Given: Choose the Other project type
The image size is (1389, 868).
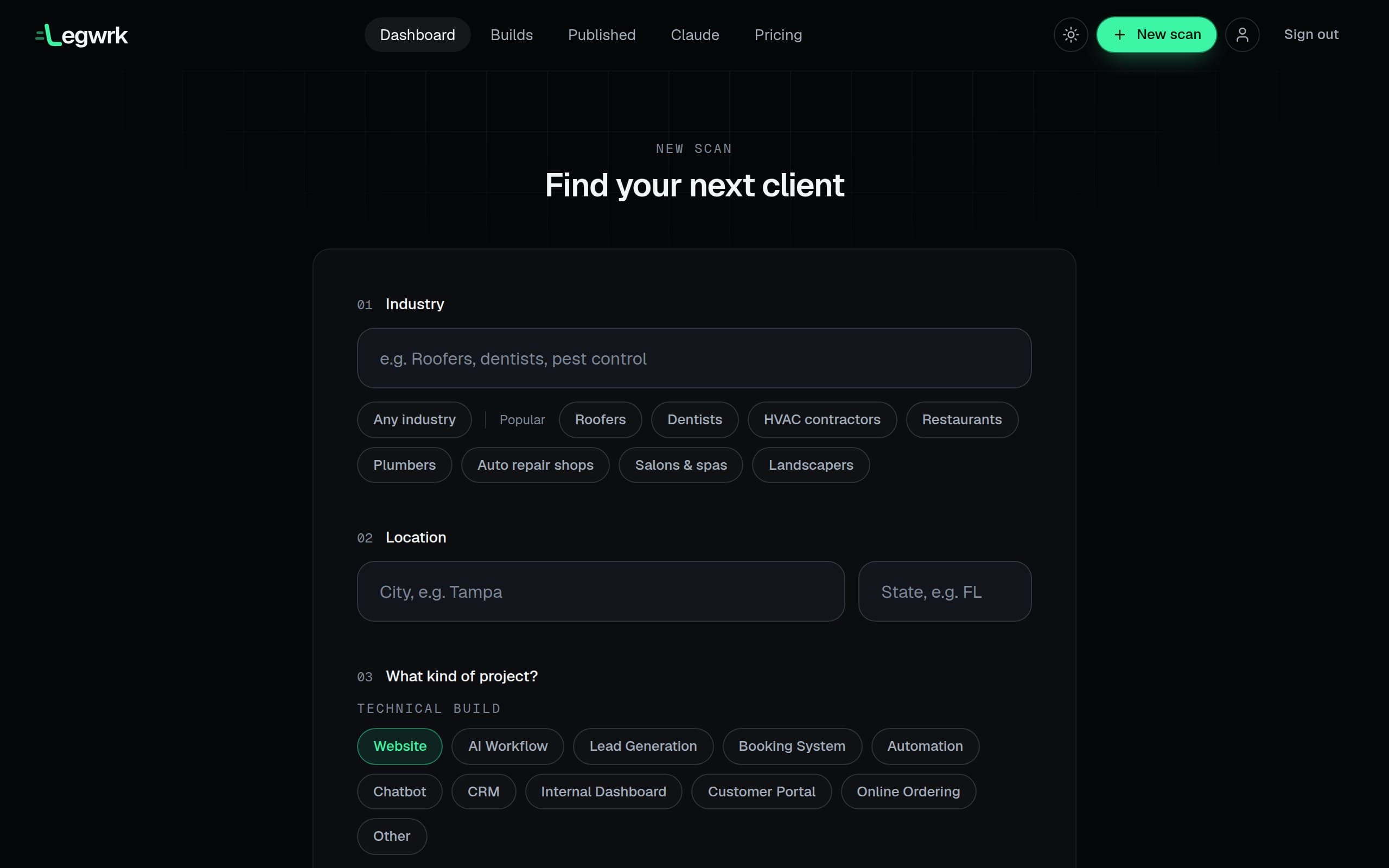Looking at the screenshot, I should pyautogui.click(x=391, y=837).
